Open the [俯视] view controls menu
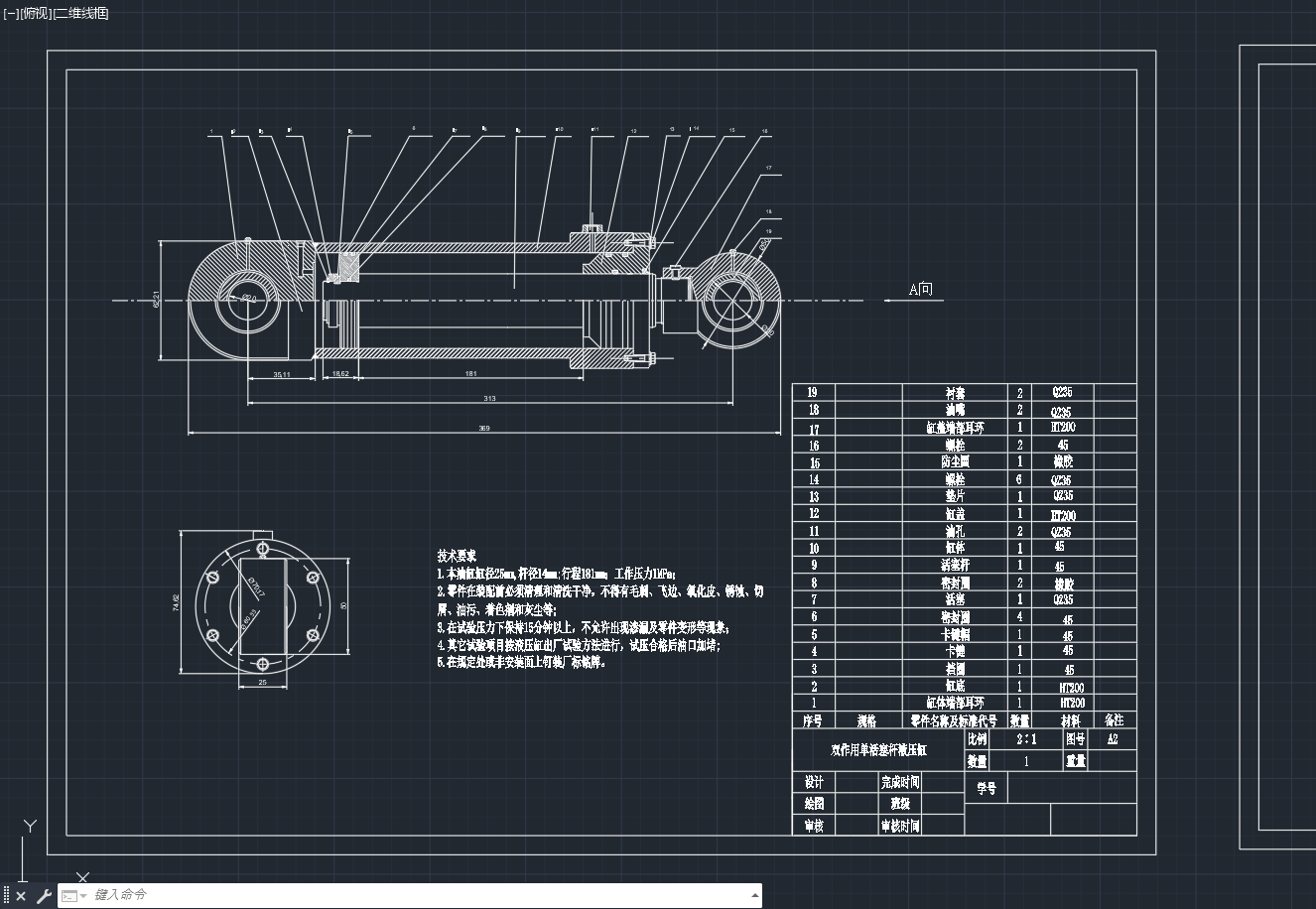The height and width of the screenshot is (909, 1316). 35,13
